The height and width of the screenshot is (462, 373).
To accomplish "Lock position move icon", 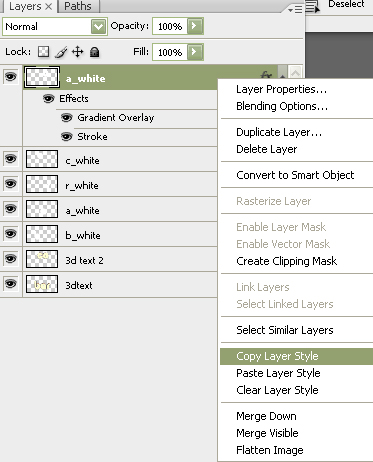I will [x=77, y=52].
